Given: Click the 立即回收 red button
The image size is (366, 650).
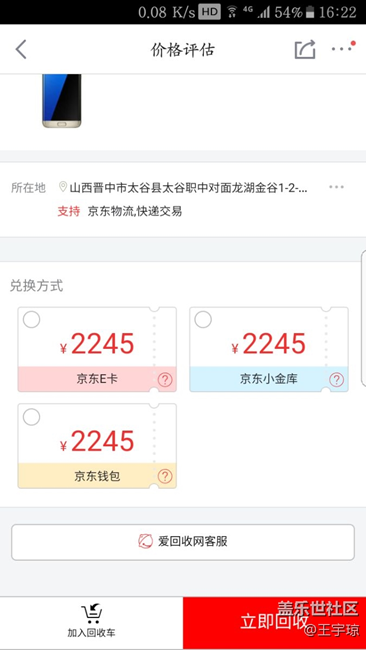Looking at the screenshot, I should pyautogui.click(x=274, y=623).
